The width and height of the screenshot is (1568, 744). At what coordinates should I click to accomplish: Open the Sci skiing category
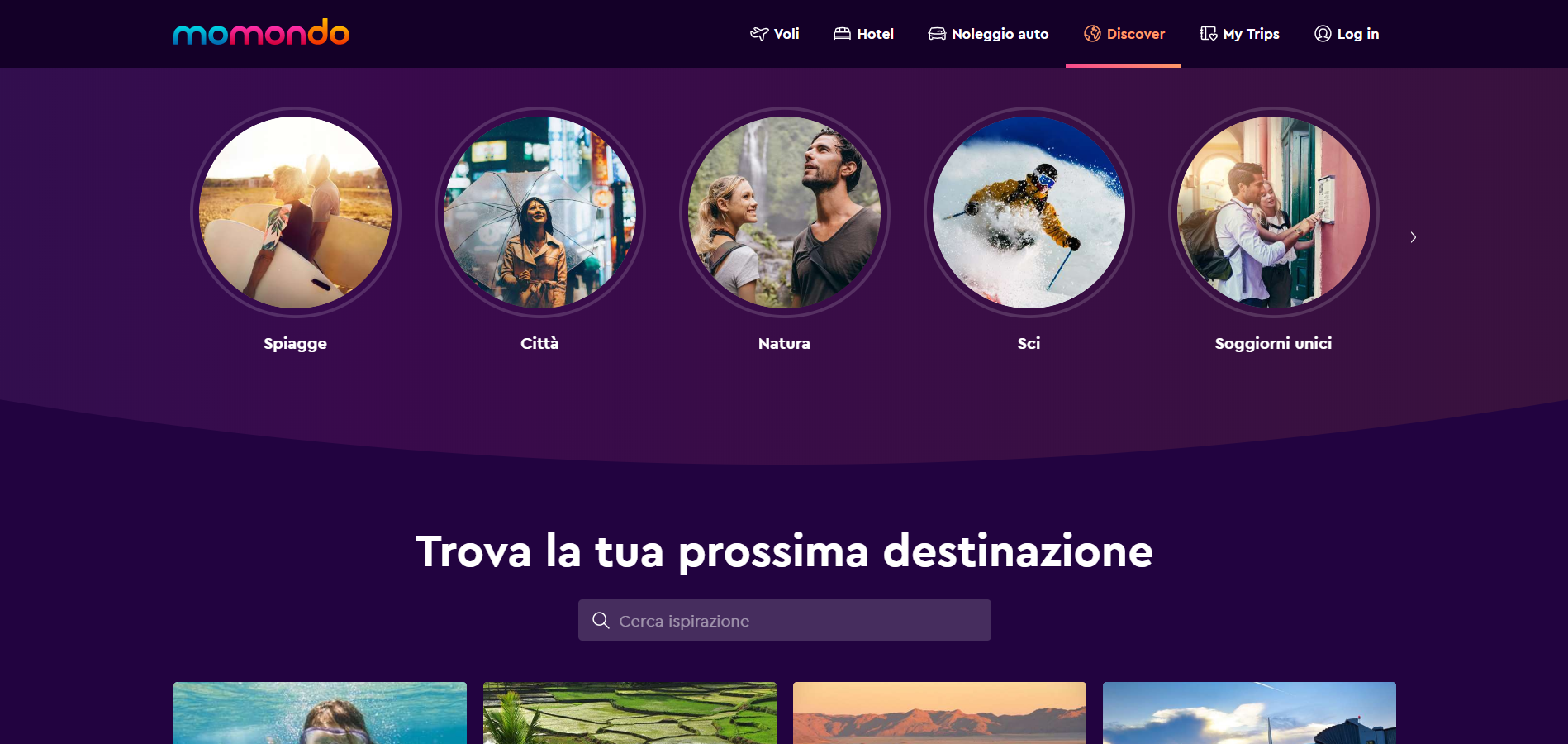pos(1029,212)
